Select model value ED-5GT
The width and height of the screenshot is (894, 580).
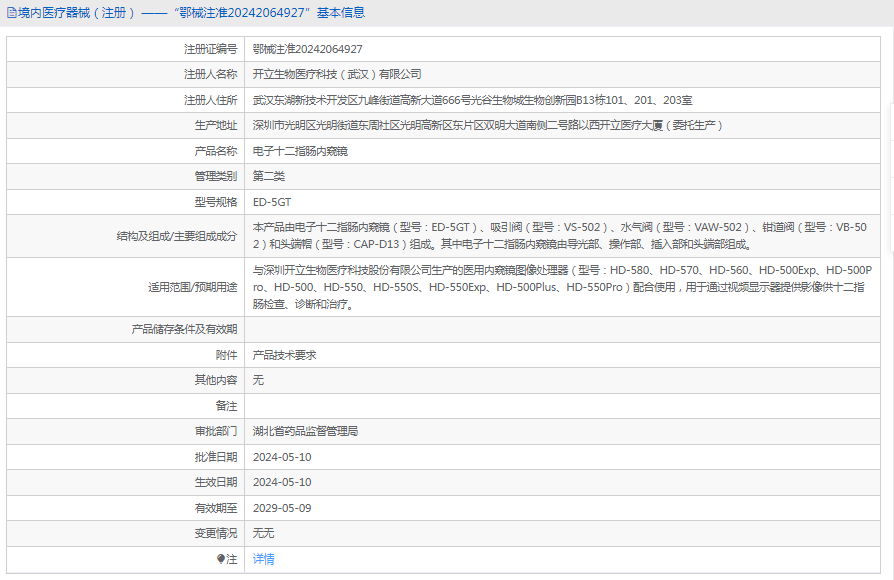(272, 202)
